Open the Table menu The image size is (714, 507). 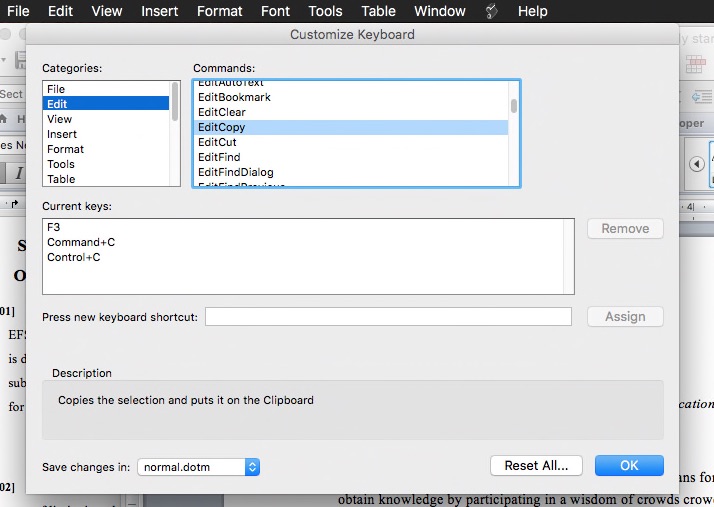[x=378, y=11]
